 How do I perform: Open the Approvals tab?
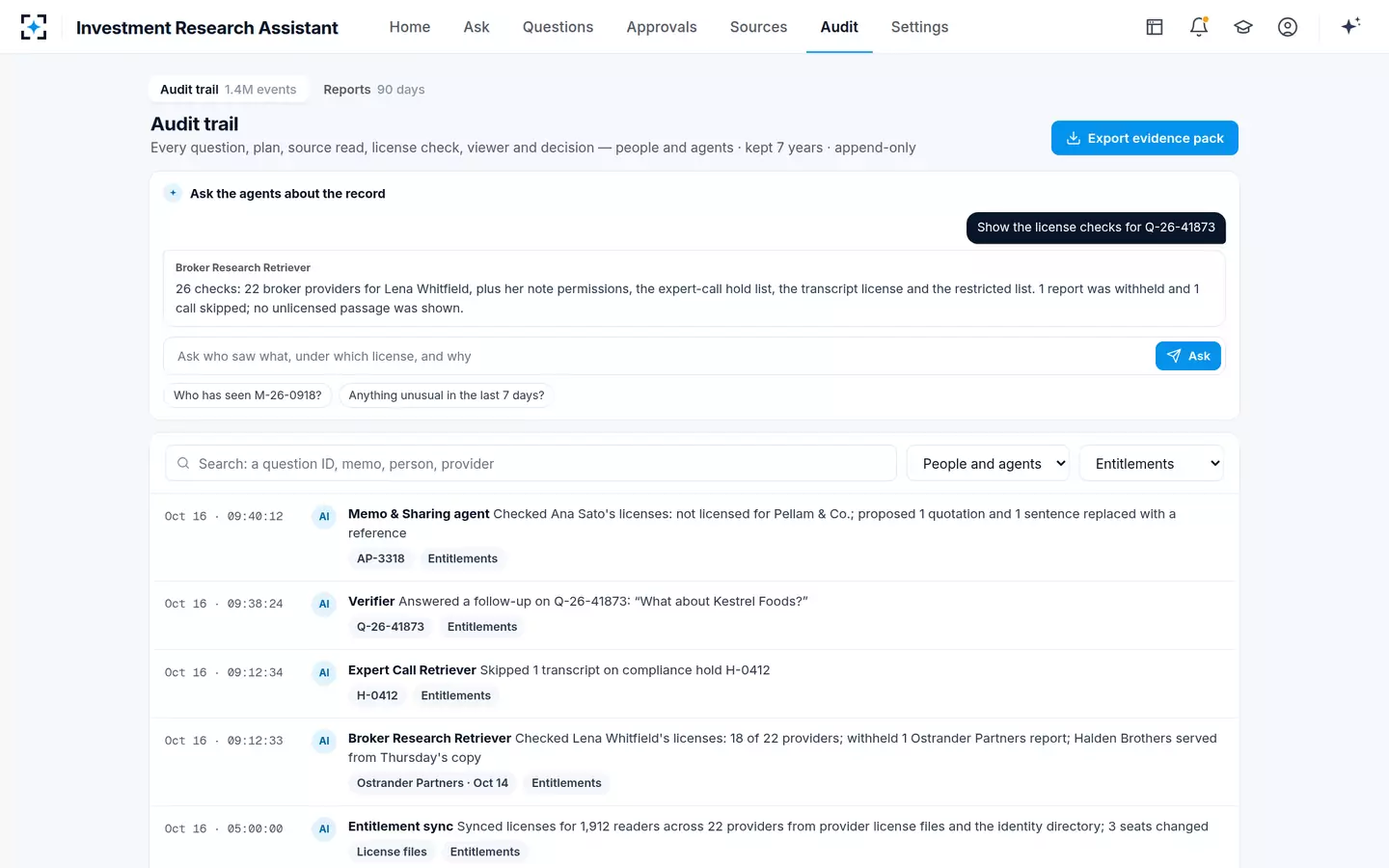click(662, 27)
